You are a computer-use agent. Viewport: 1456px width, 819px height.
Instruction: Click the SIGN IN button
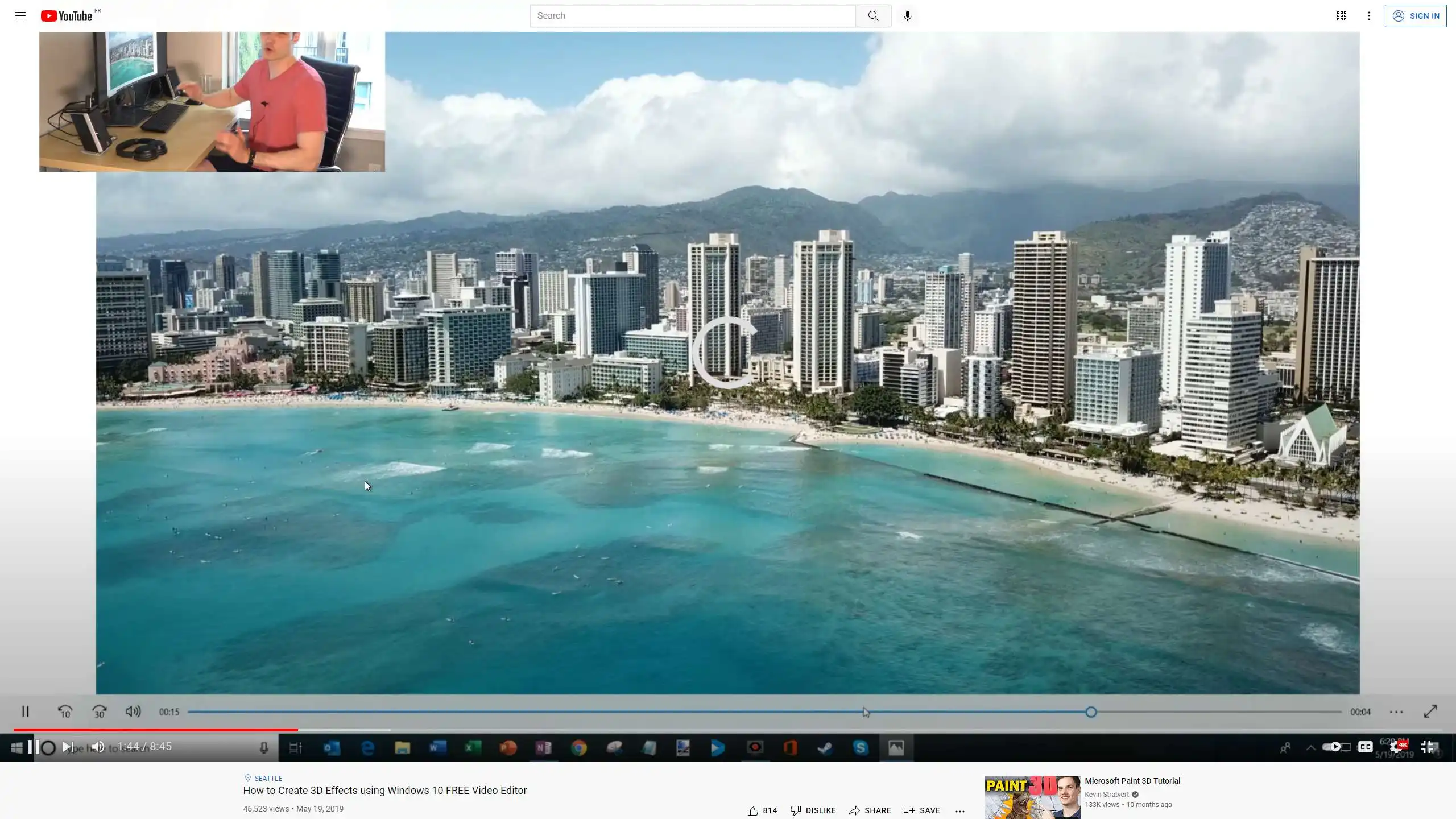pos(1416,16)
